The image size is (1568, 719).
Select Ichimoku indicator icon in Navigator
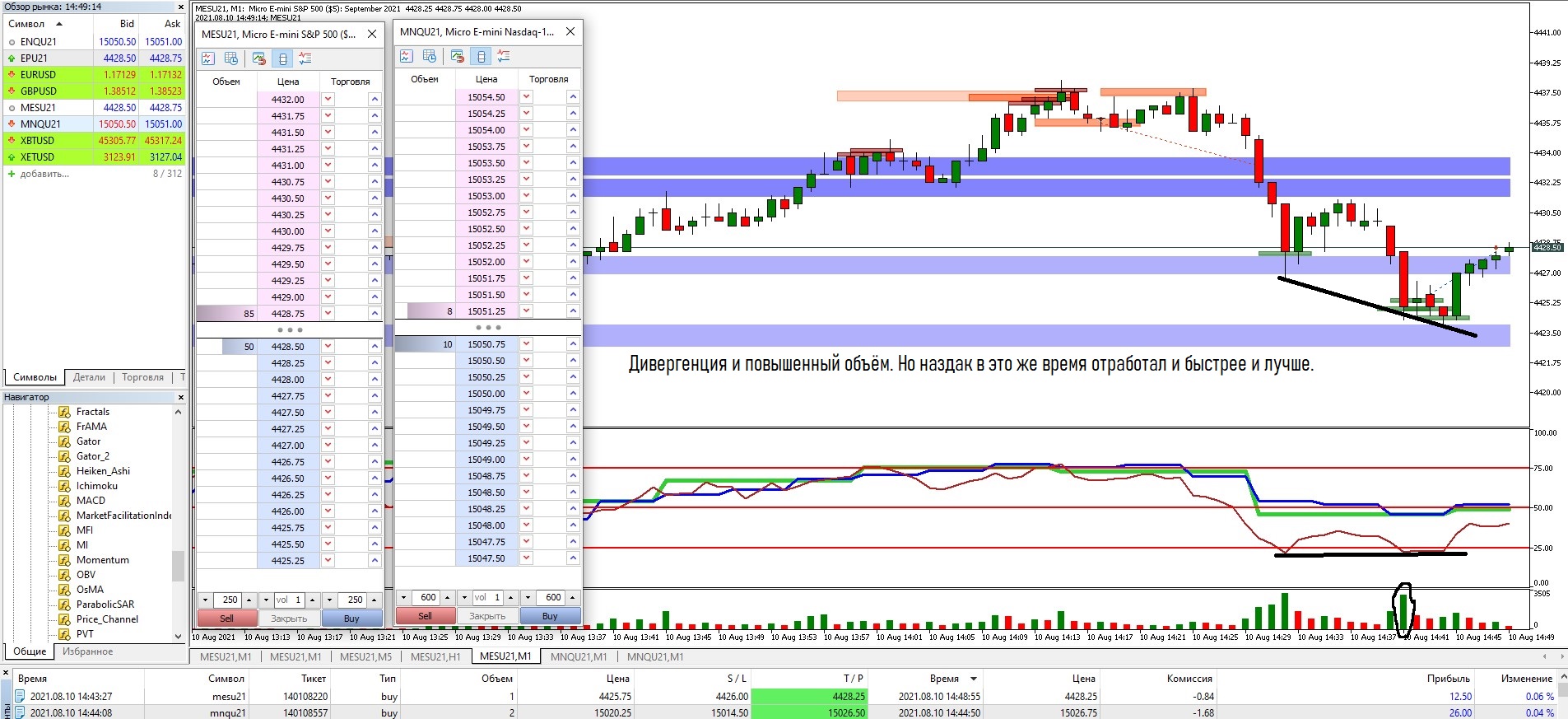point(64,486)
